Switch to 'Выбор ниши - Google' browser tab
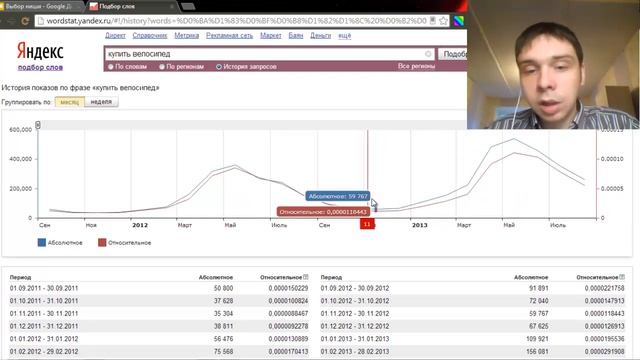640x360 pixels. [41, 6]
